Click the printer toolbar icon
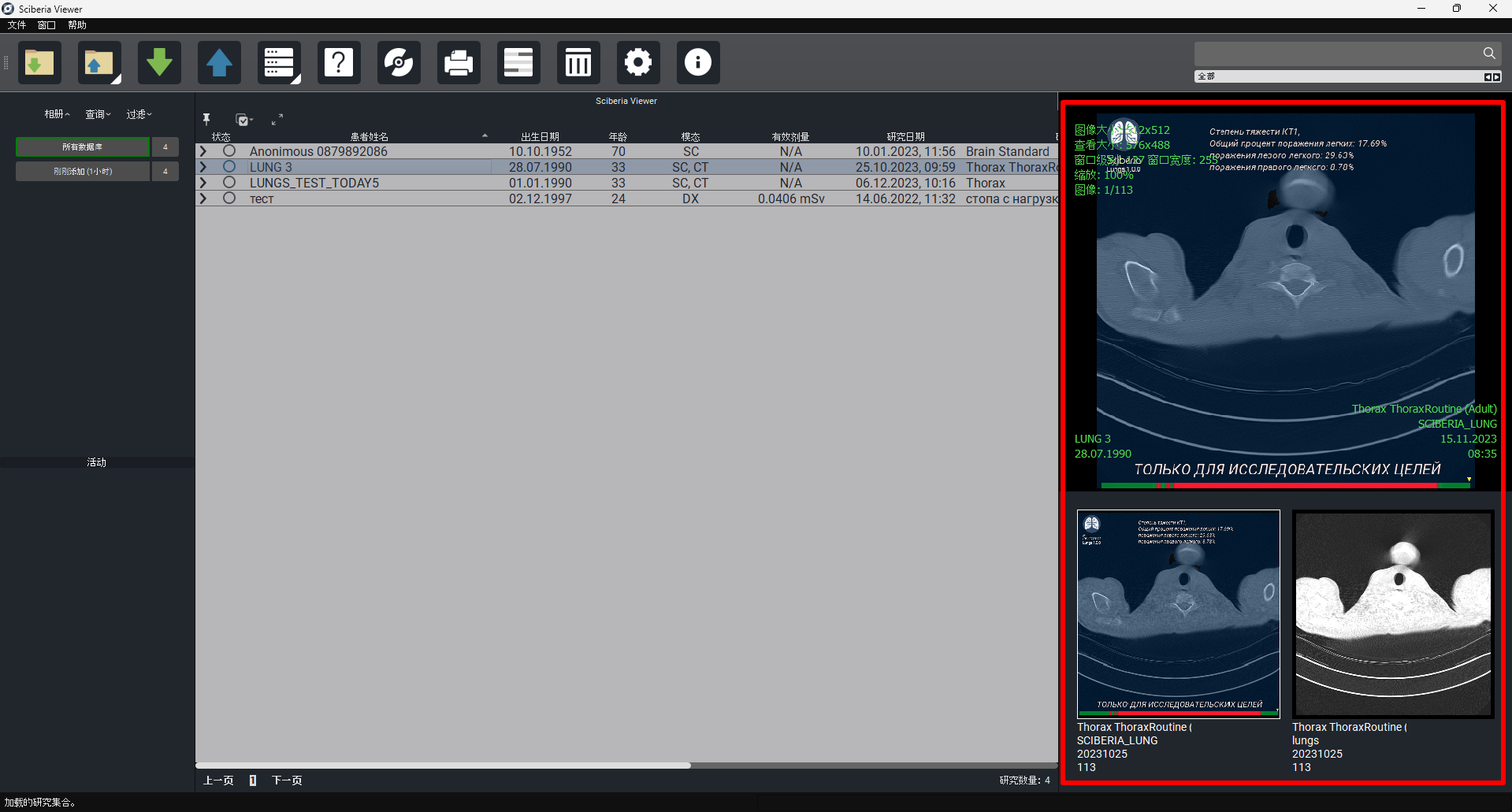This screenshot has width=1512, height=812. pos(459,62)
